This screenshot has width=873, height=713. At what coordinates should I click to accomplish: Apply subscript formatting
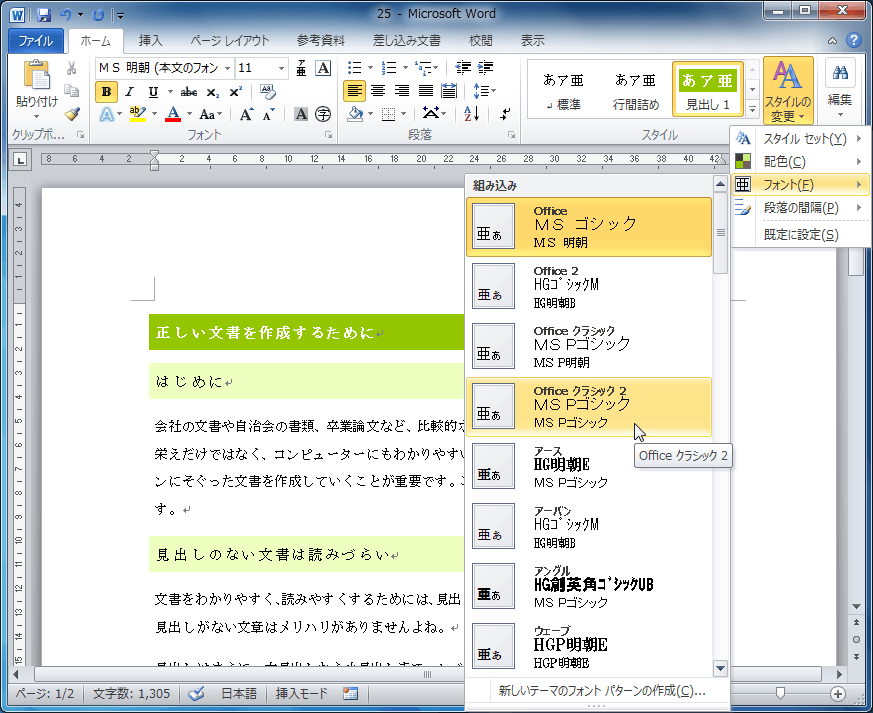(213, 92)
